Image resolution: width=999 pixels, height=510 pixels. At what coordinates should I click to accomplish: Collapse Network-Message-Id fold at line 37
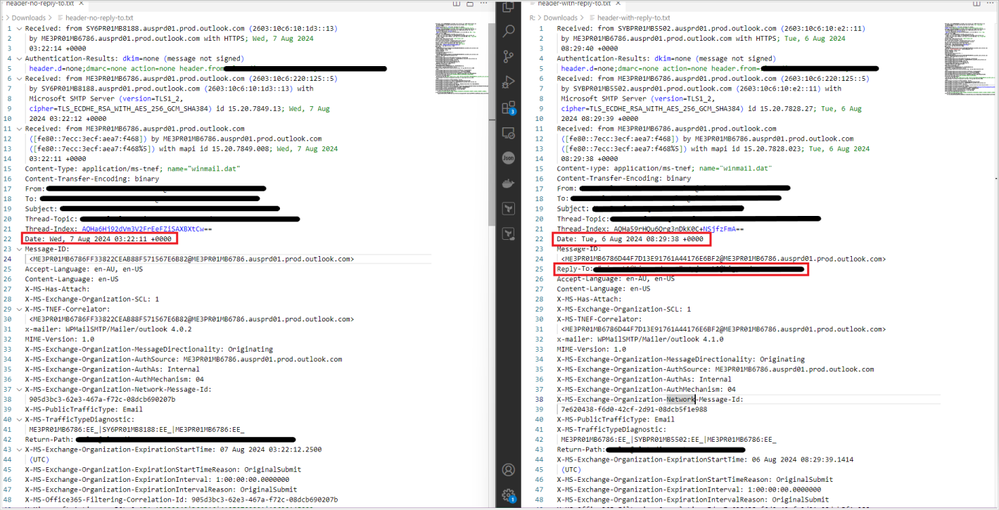19,389
